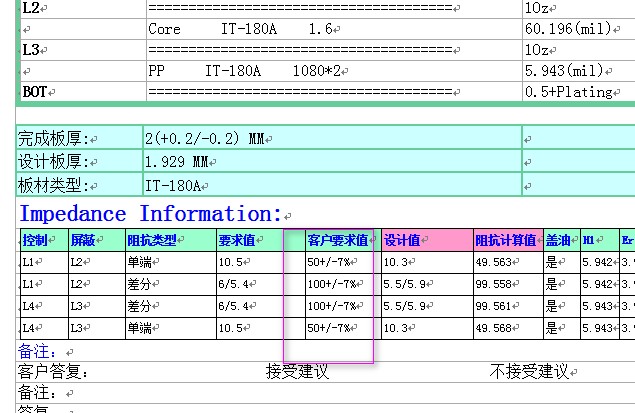635x413 pixels.
Task: Click the 'Impedance Information:' heading
Action: pyautogui.click(x=150, y=213)
